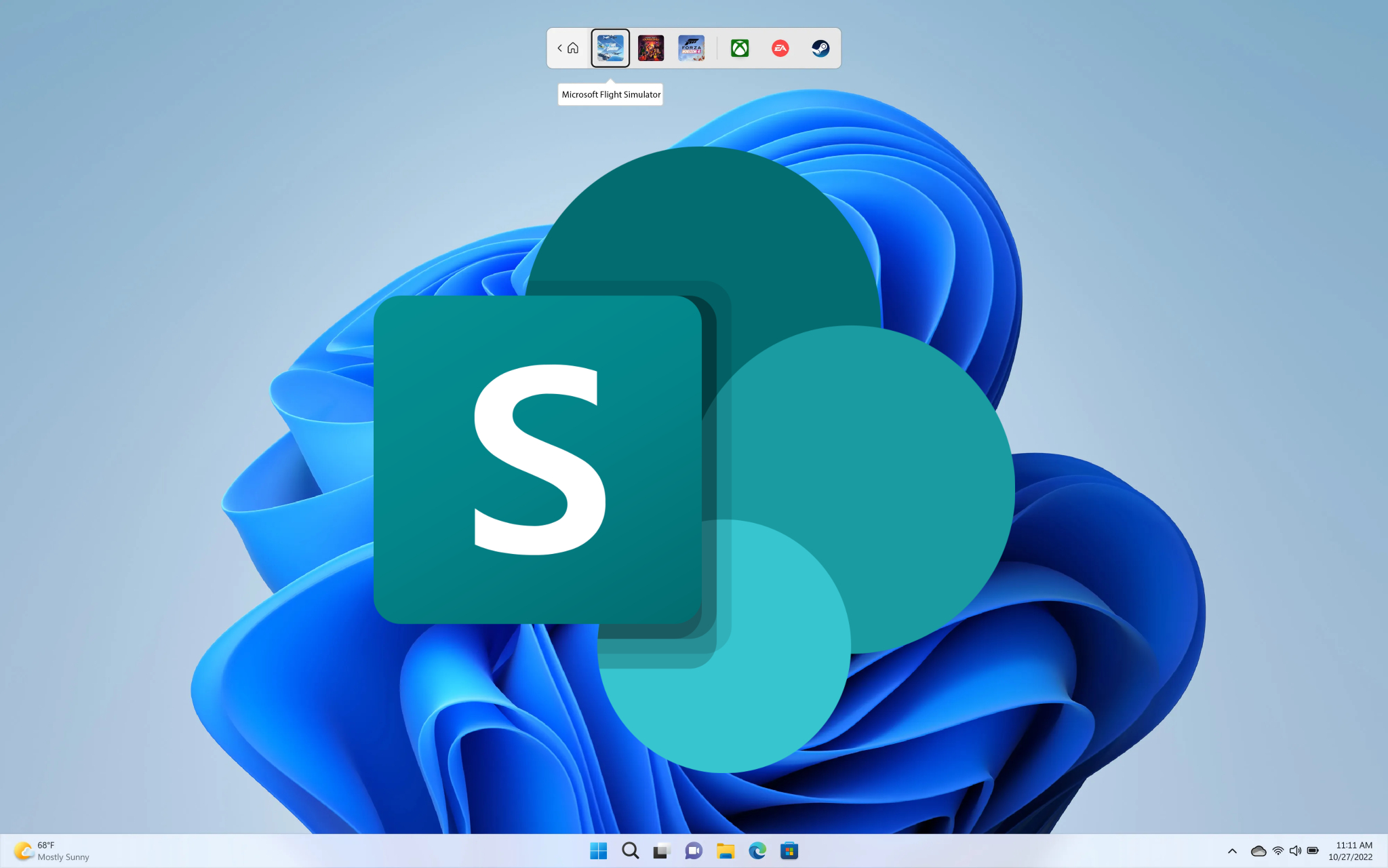Screen dimensions: 1388x868
Task: Open the Xbox app icon
Action: click(x=740, y=48)
